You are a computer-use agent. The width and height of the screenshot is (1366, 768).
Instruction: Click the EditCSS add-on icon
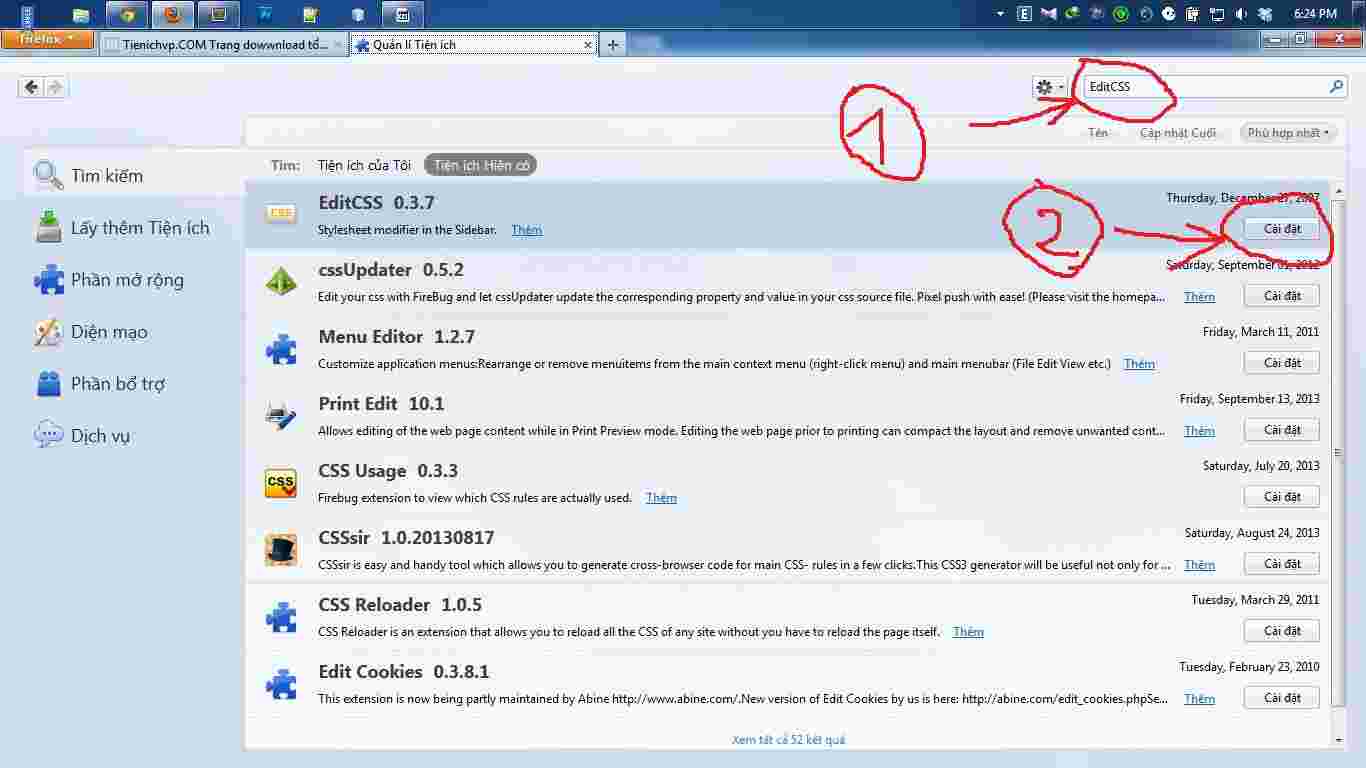(281, 214)
